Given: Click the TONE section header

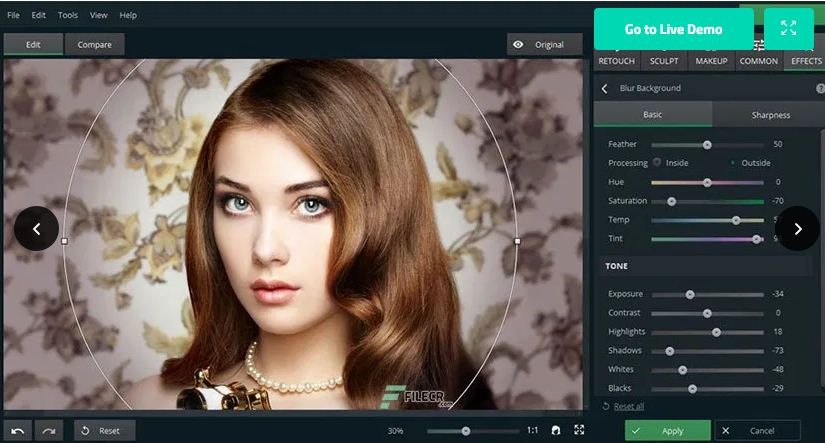Looking at the screenshot, I should tap(706, 266).
